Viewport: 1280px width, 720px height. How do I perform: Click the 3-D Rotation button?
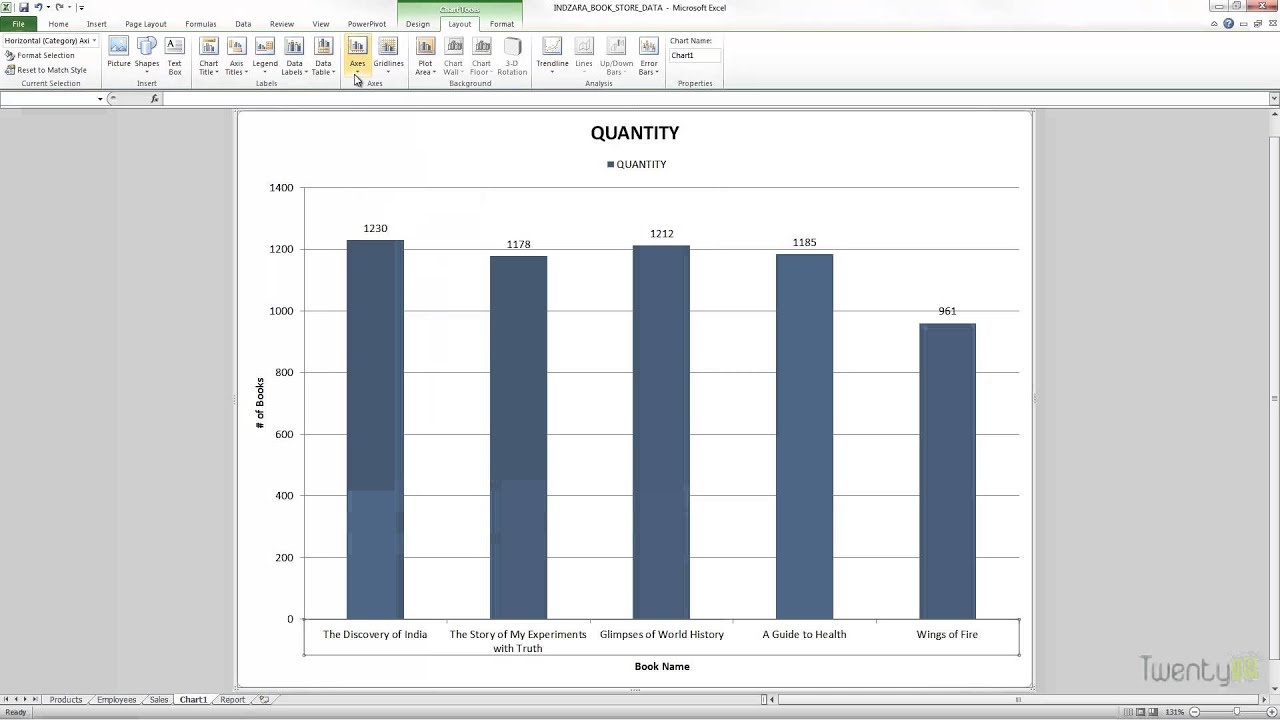coord(512,56)
